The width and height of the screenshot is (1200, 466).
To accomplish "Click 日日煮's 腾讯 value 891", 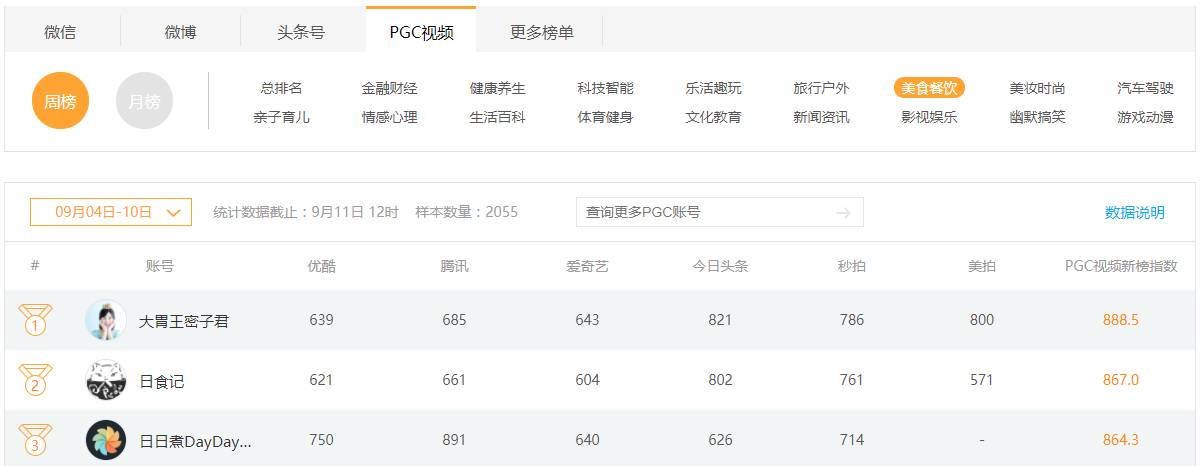I will pos(454,440).
